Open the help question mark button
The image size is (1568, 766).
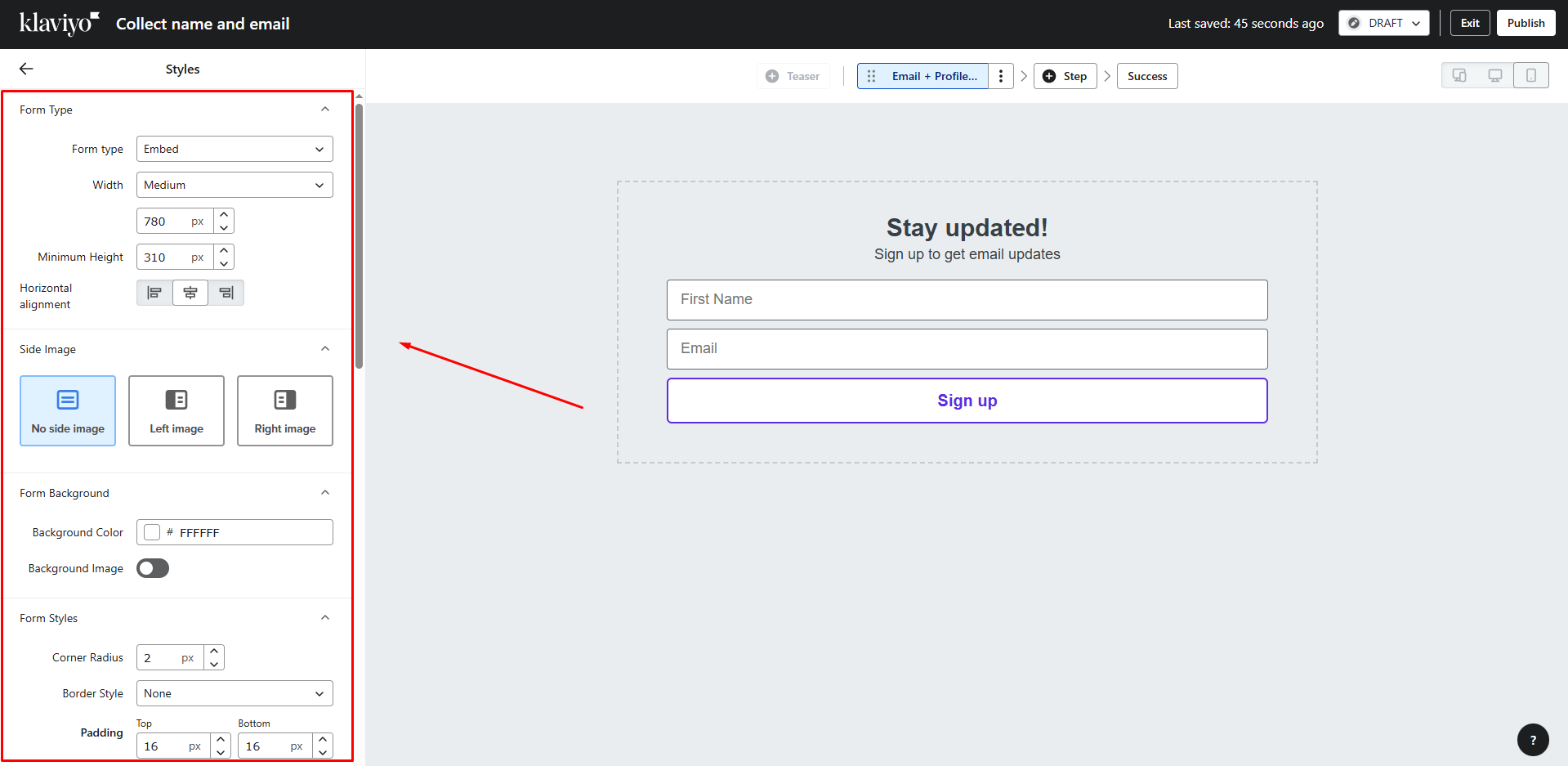[1533, 740]
